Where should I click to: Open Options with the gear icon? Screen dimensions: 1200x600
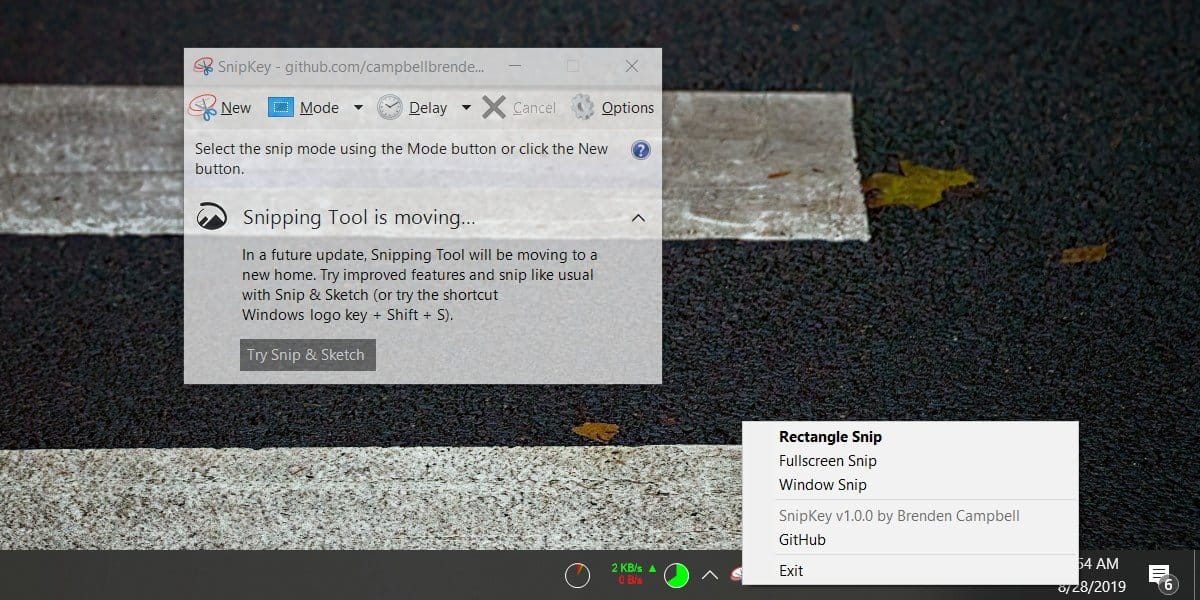coord(612,108)
